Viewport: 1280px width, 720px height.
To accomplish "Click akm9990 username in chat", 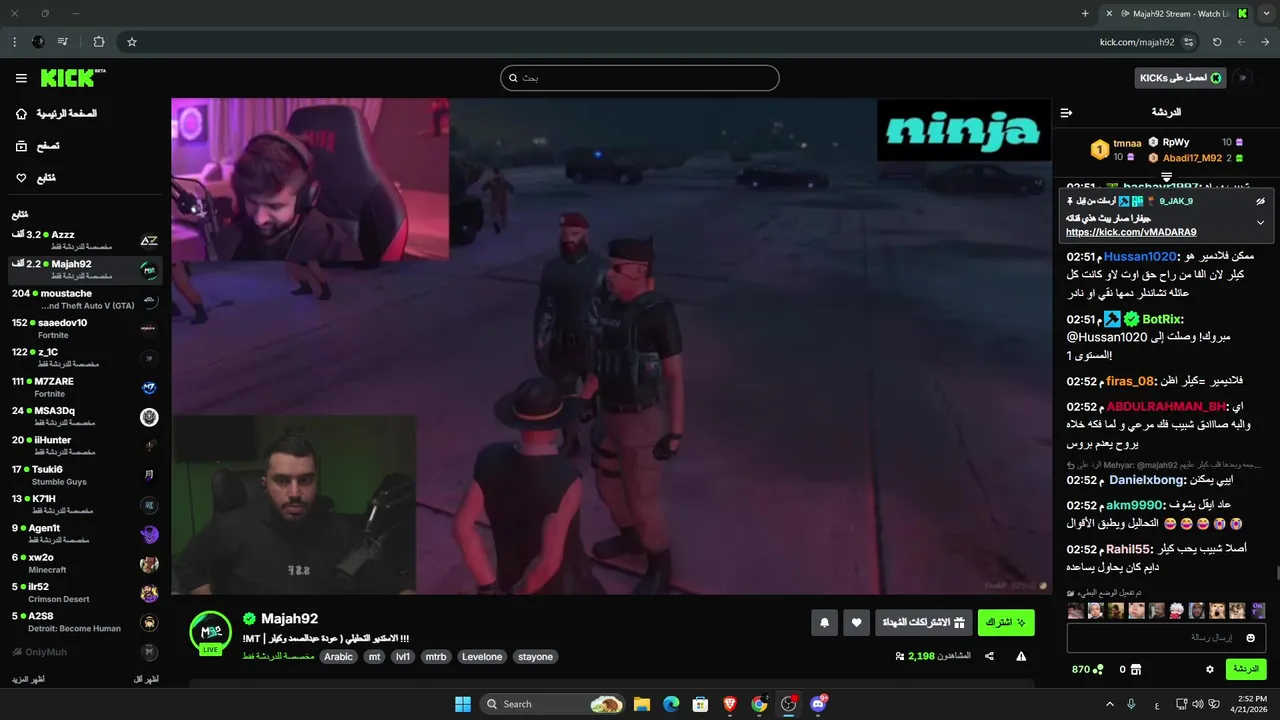I will pos(1135,505).
